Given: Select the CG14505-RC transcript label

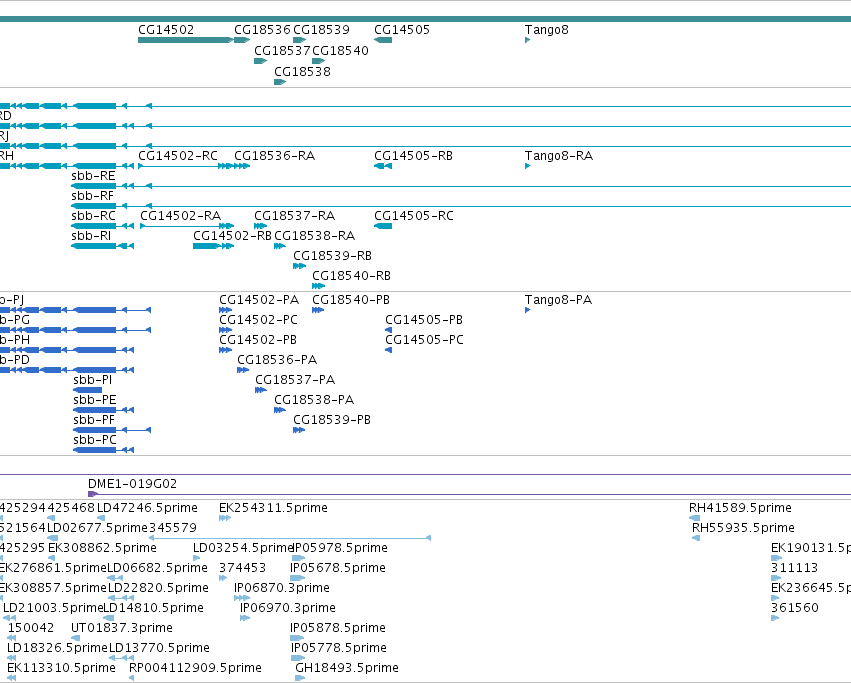Looking at the screenshot, I should tap(414, 216).
